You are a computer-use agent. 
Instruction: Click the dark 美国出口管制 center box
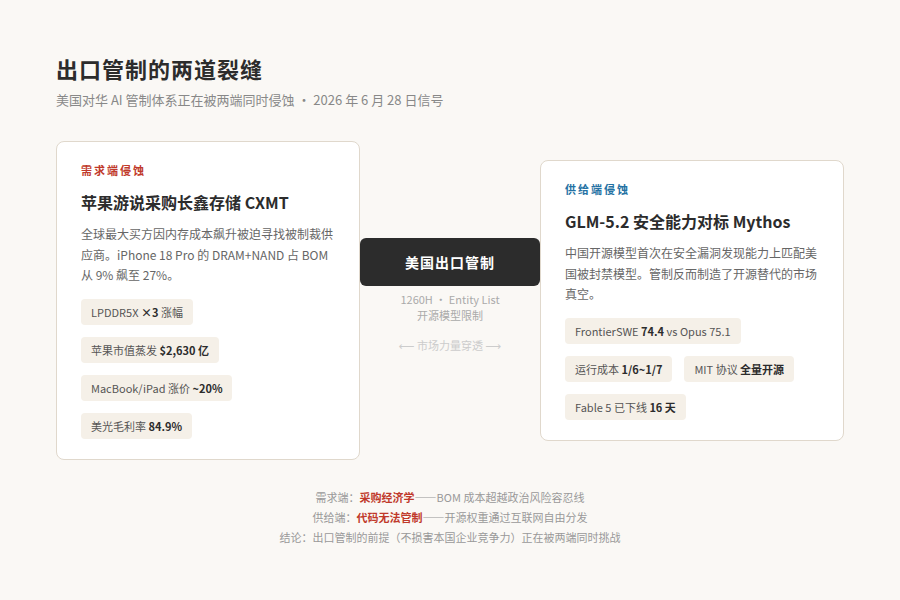pos(450,262)
